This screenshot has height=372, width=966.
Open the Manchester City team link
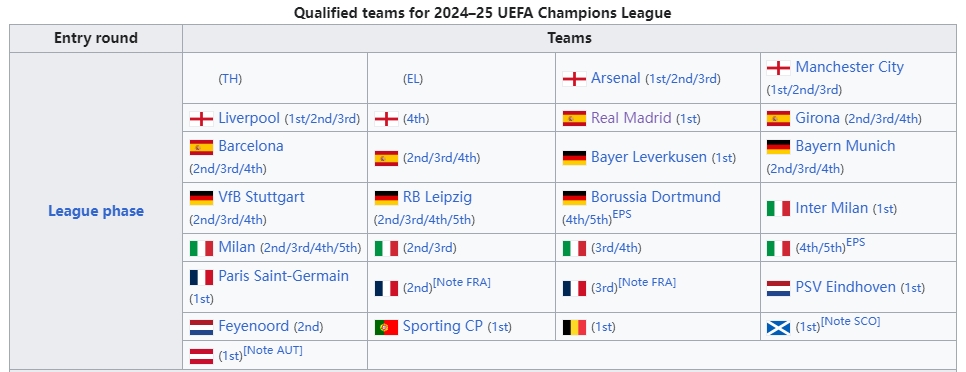point(850,67)
